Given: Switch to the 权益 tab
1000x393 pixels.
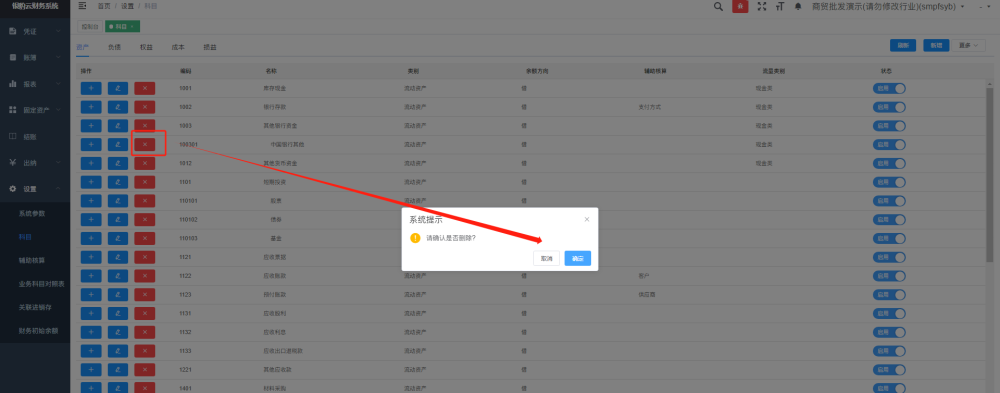Looking at the screenshot, I should click(x=146, y=47).
